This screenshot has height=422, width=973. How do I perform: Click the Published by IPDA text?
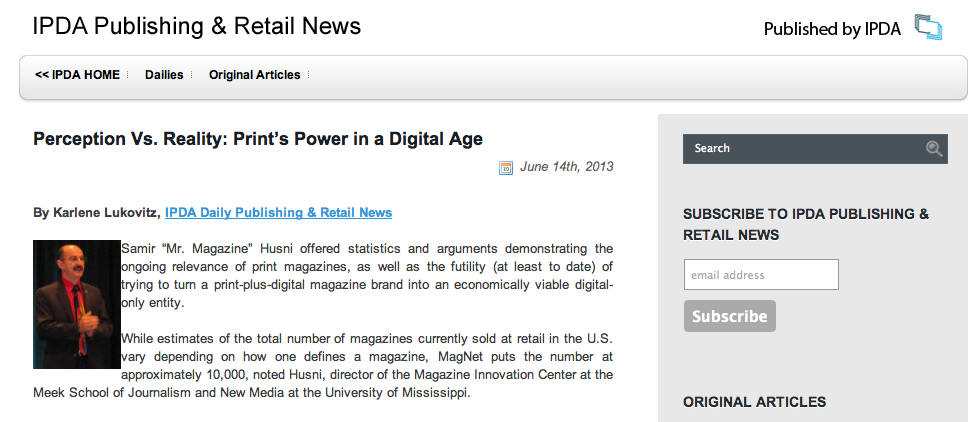(x=831, y=29)
